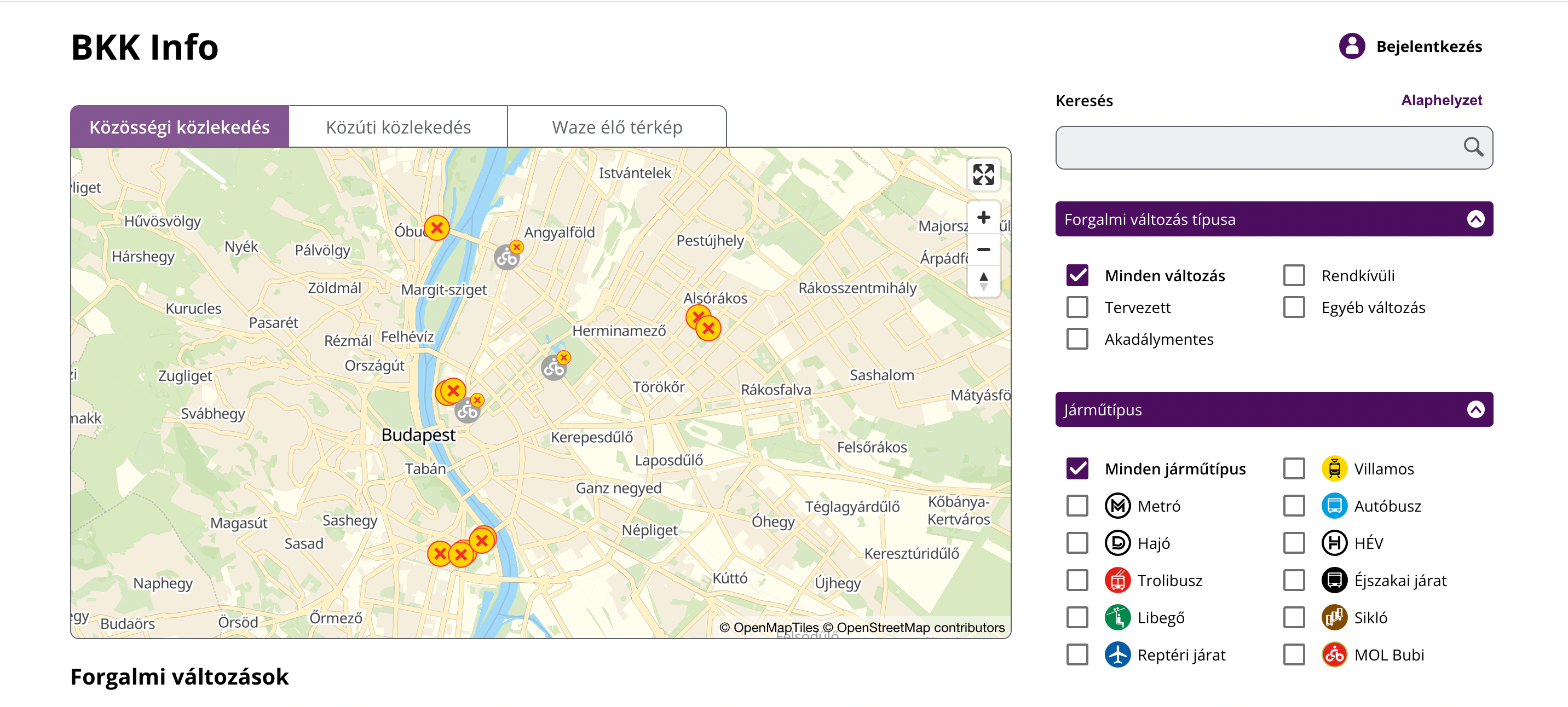1568x707 pixels.
Task: Enable the Hajó checkbox
Action: (1077, 543)
